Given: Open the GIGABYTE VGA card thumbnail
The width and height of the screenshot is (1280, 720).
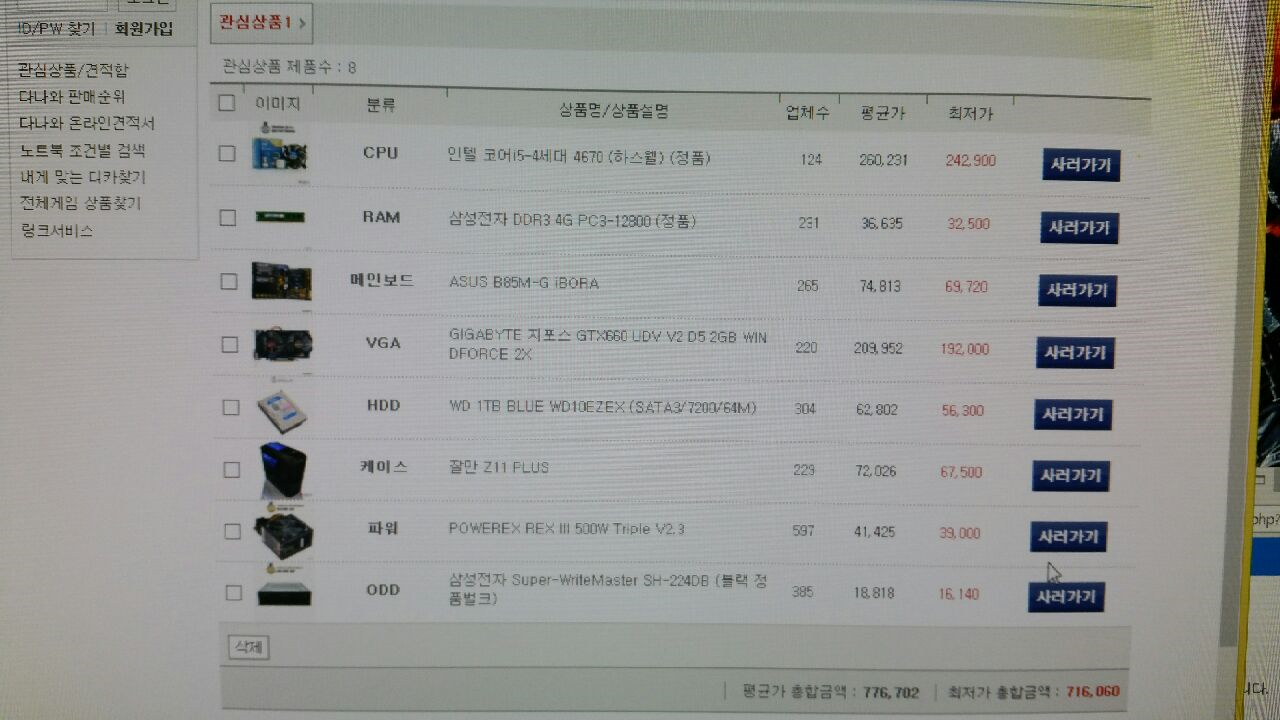Looking at the screenshot, I should (283, 344).
